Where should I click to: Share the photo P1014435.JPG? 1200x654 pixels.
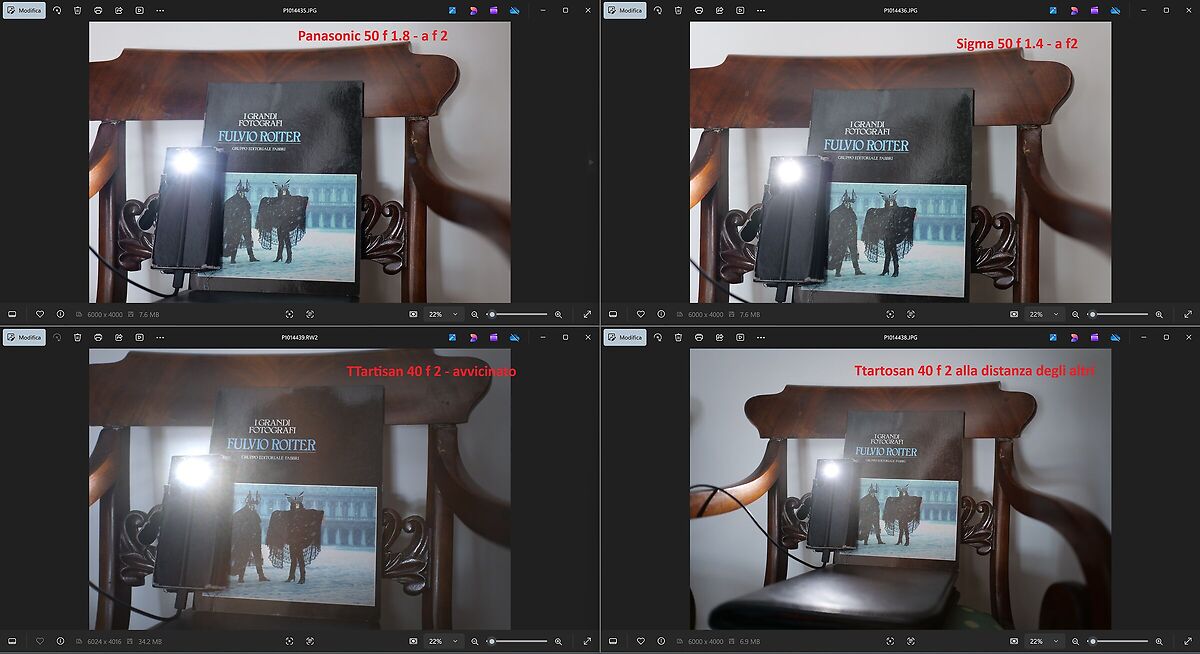pos(118,10)
